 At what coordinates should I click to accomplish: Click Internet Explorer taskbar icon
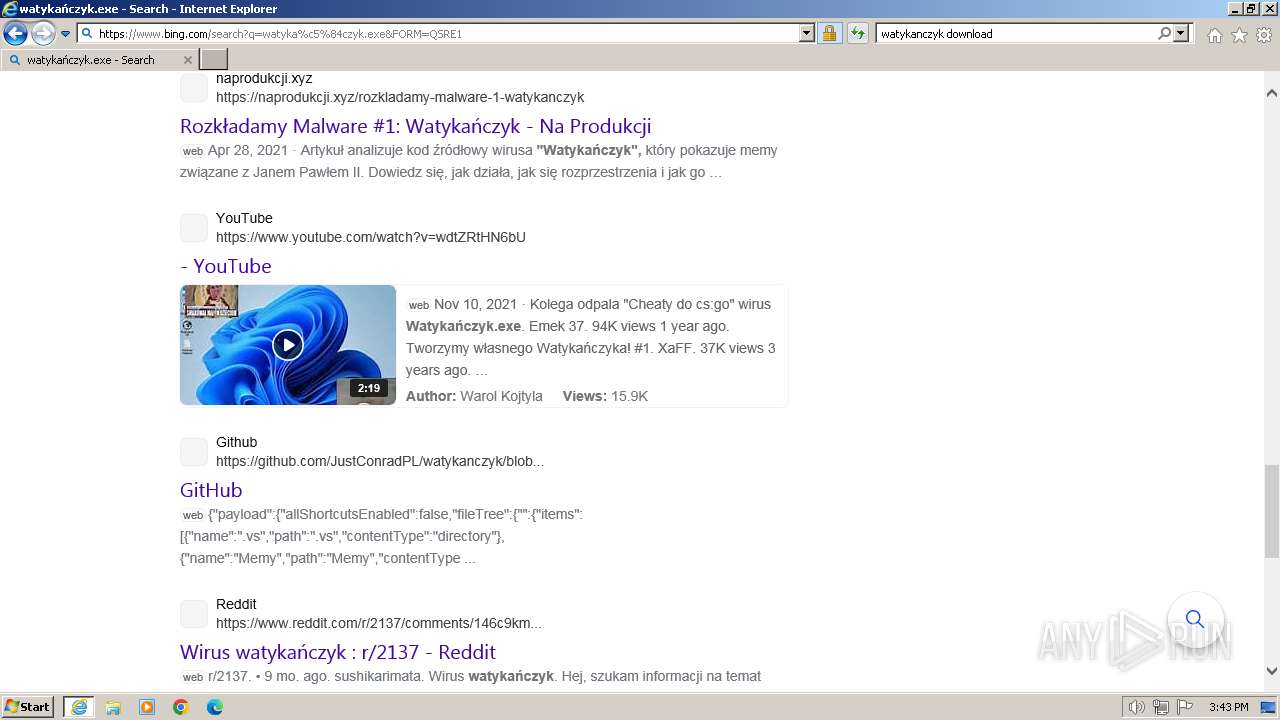(x=79, y=707)
